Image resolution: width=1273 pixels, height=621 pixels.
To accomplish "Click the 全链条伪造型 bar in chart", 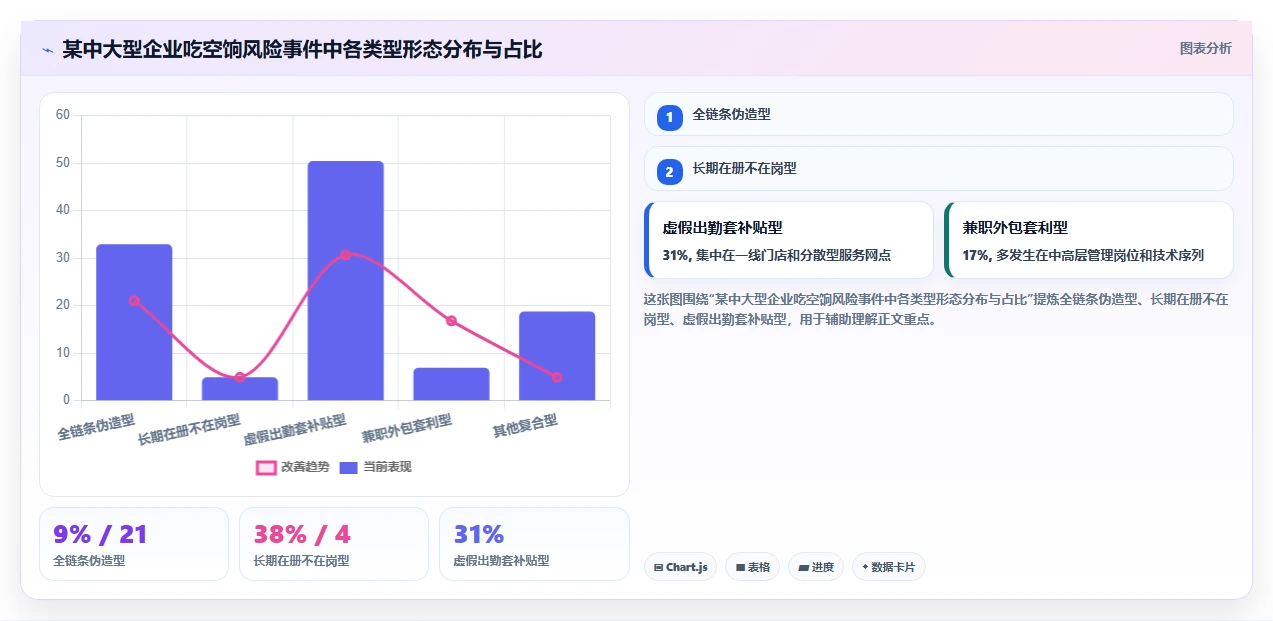I will coord(134,322).
